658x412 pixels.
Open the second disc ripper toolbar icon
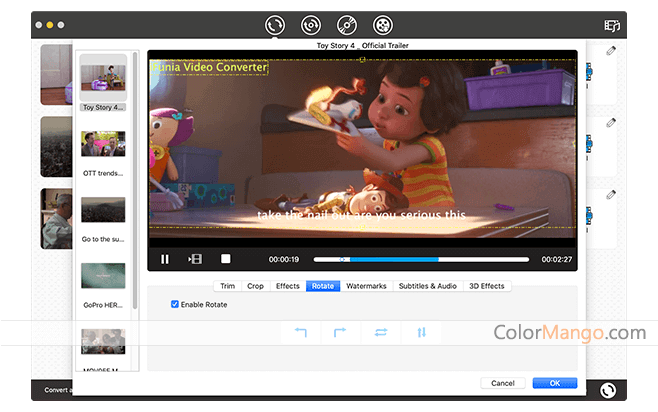(311, 25)
